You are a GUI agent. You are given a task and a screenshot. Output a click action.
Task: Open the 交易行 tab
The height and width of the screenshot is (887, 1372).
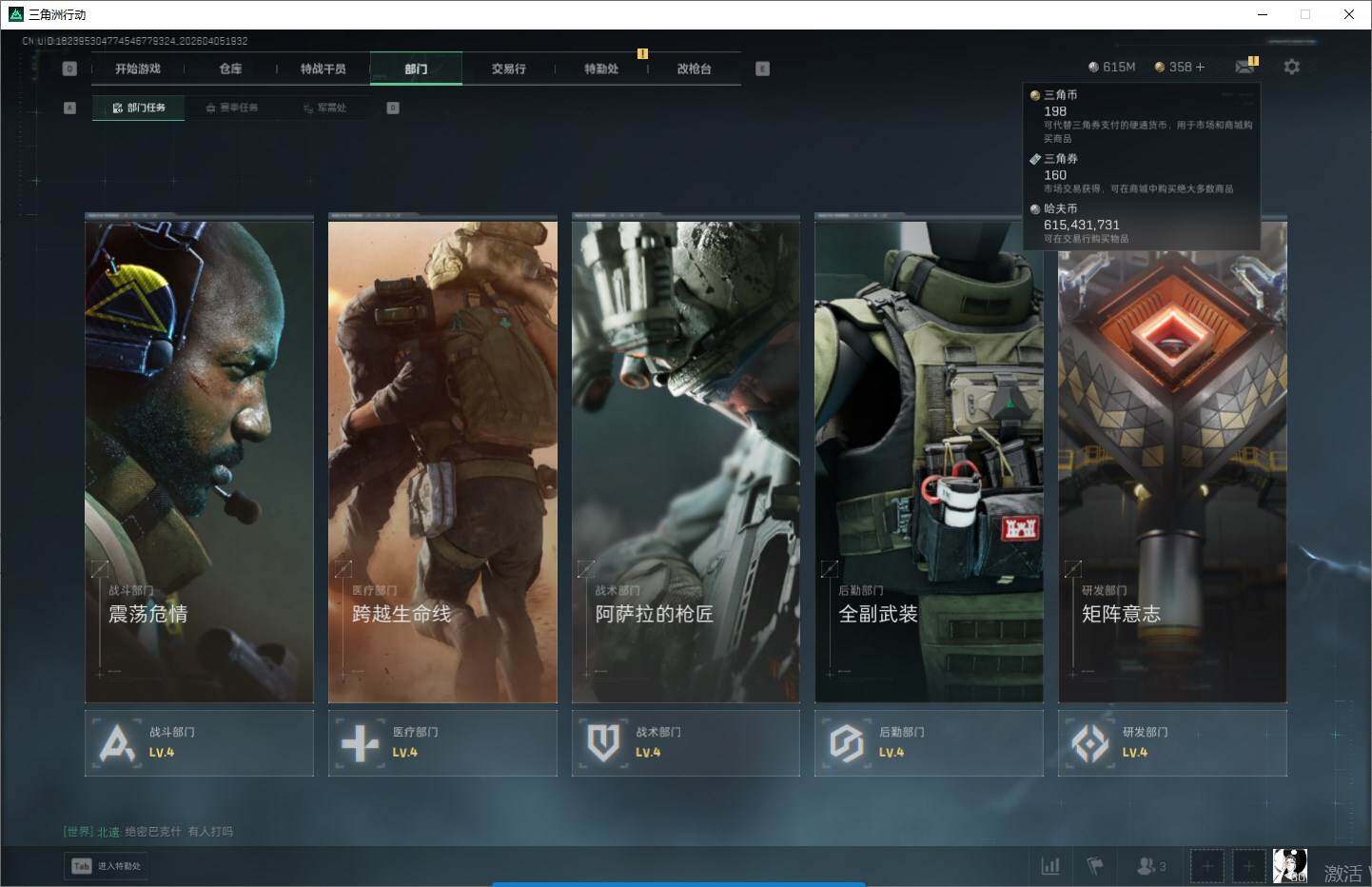(508, 69)
